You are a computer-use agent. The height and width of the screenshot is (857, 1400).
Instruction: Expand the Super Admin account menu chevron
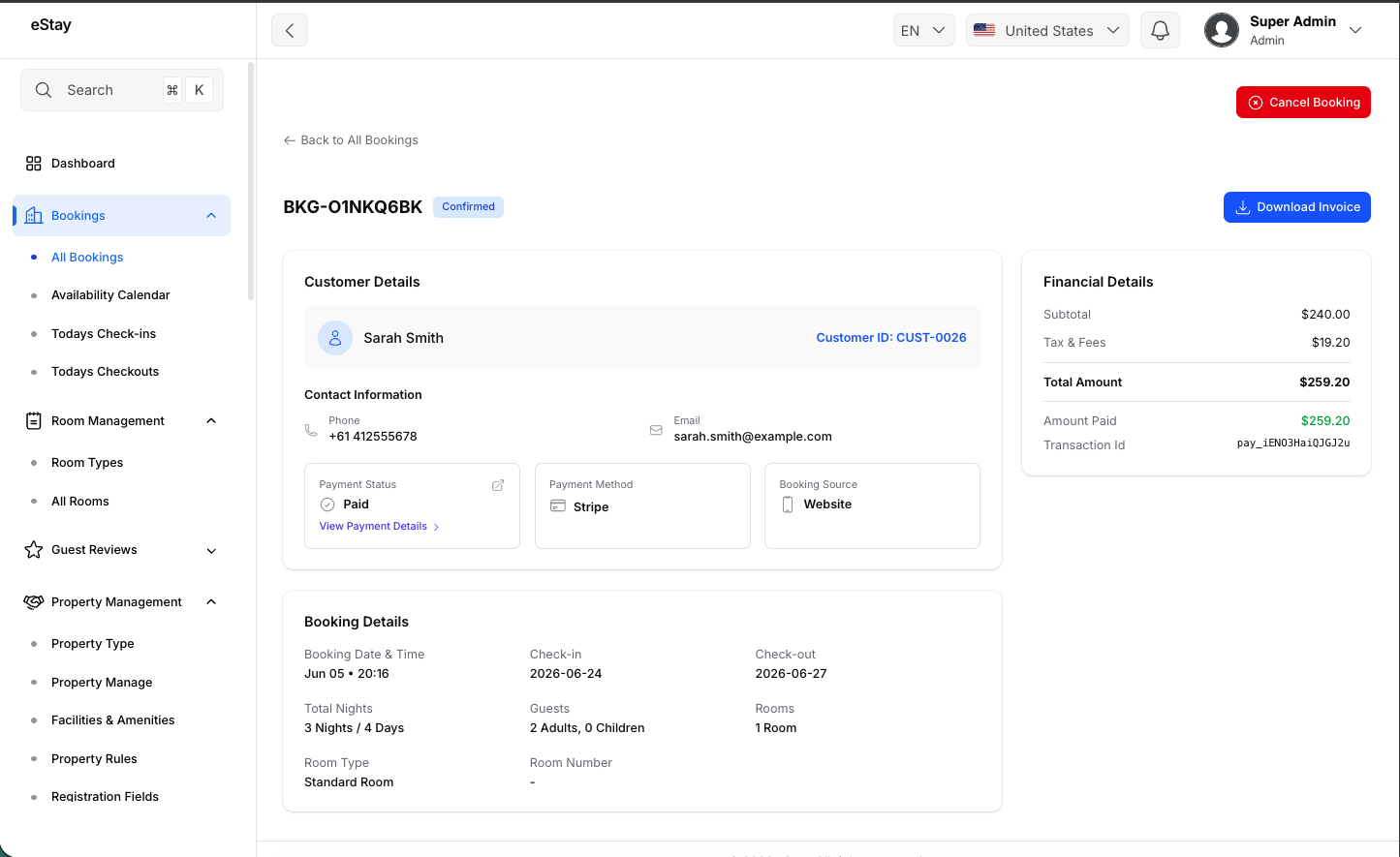pos(1355,30)
